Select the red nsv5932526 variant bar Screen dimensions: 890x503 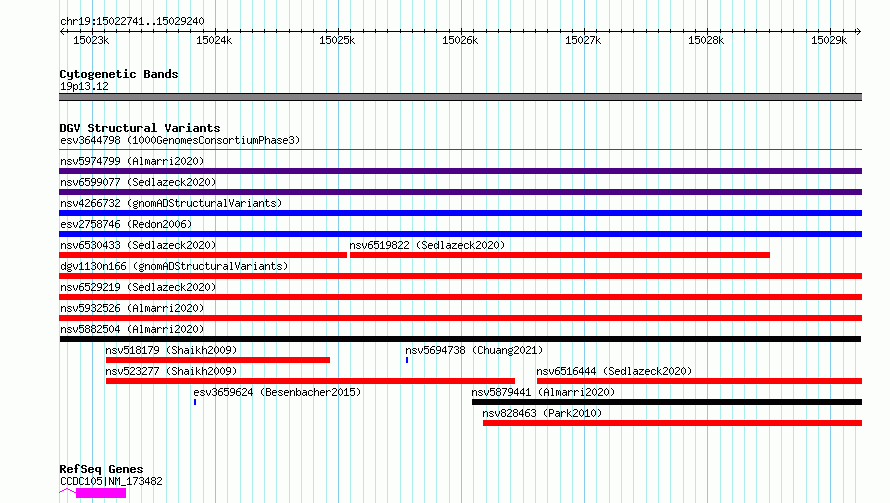coord(460,318)
